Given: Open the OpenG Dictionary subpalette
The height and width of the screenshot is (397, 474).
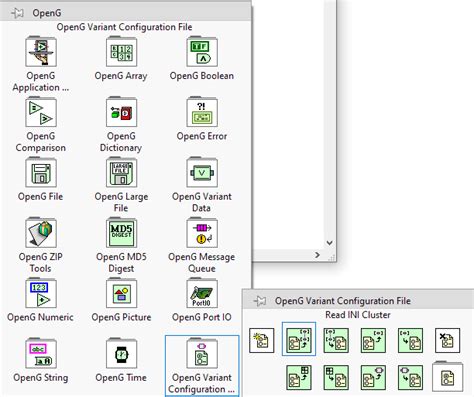Looking at the screenshot, I should [121, 112].
